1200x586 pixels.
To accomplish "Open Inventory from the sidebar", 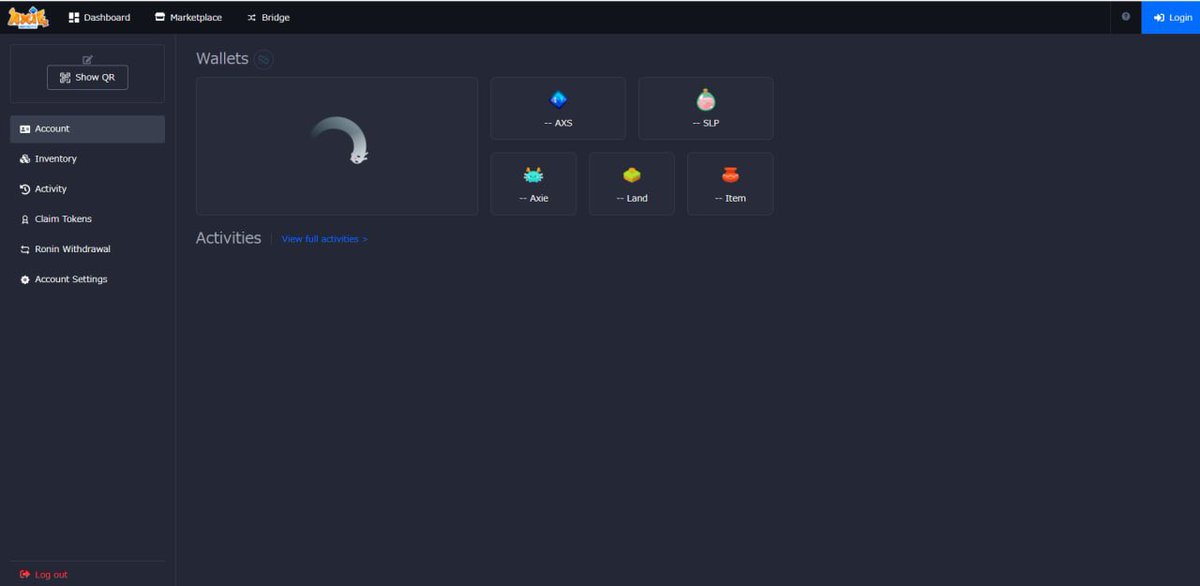I will 87,159.
